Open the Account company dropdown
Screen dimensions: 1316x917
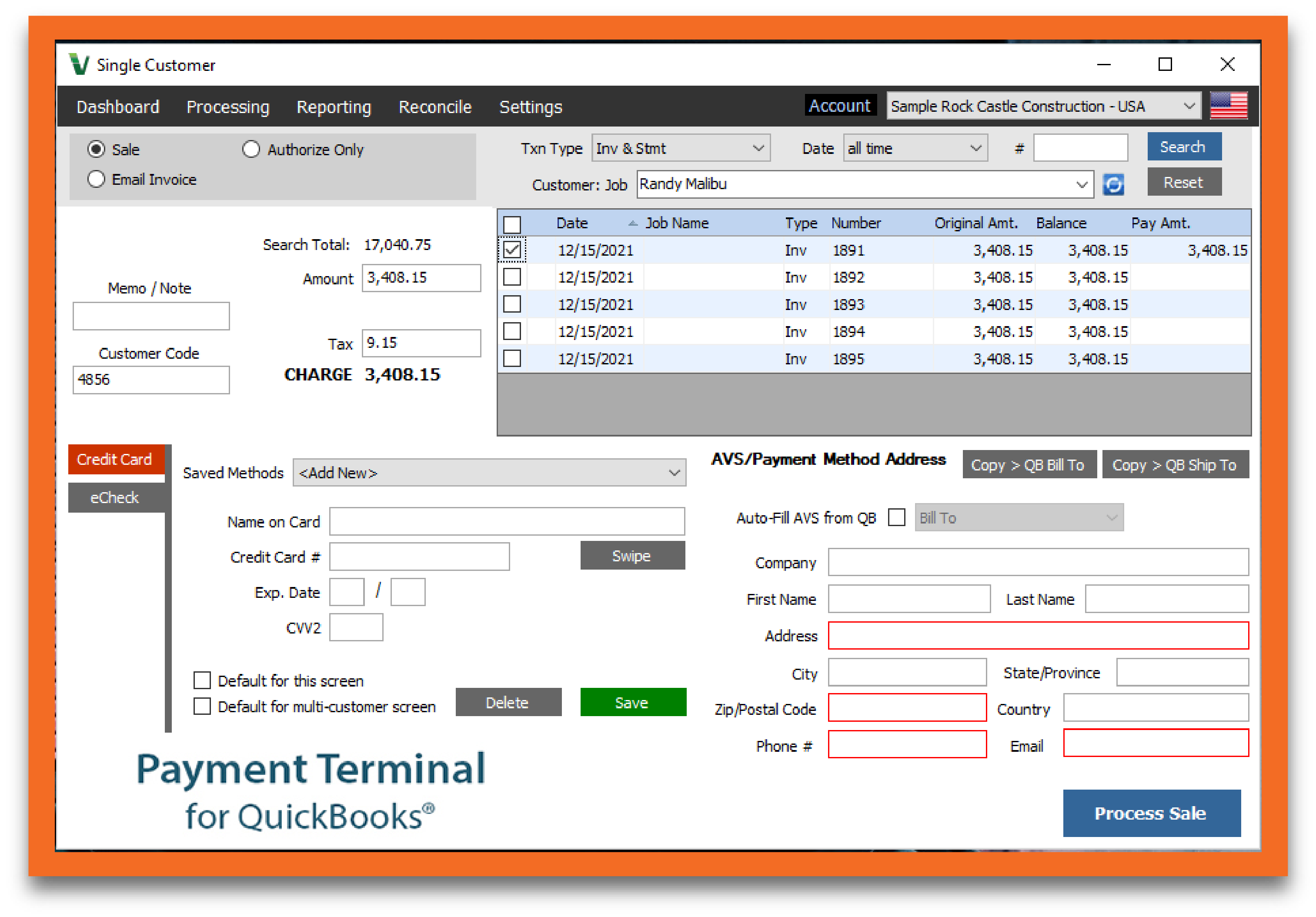click(x=1043, y=106)
